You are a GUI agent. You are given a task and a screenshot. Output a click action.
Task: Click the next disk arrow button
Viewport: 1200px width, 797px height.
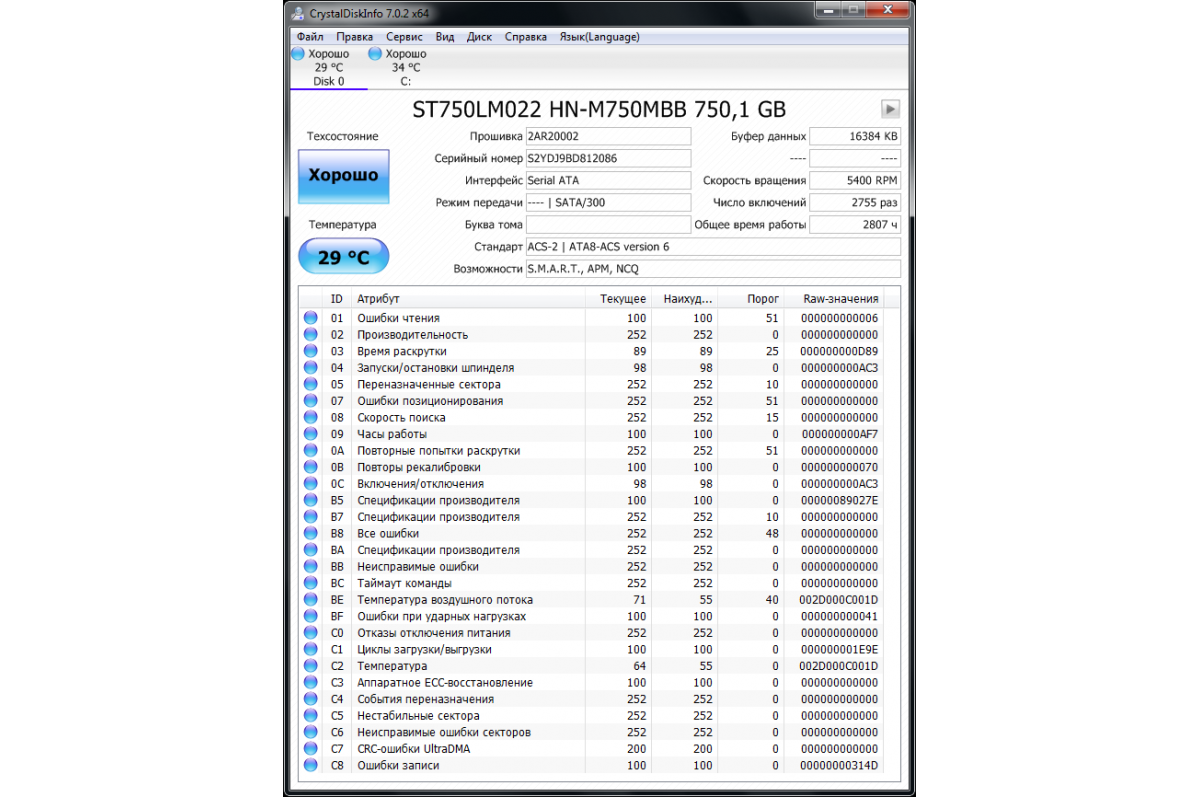[x=890, y=109]
